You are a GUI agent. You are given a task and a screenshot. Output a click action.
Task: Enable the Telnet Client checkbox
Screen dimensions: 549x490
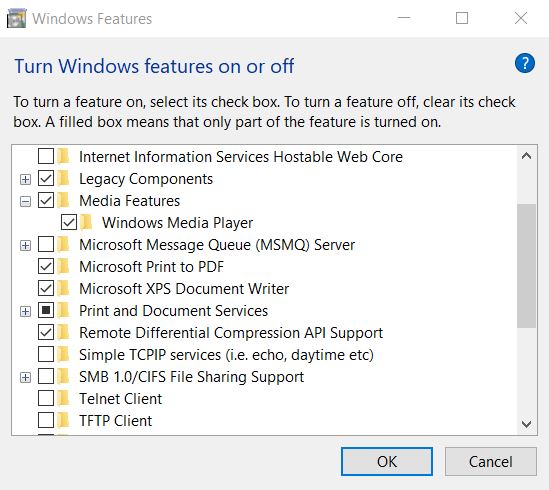[x=46, y=399]
